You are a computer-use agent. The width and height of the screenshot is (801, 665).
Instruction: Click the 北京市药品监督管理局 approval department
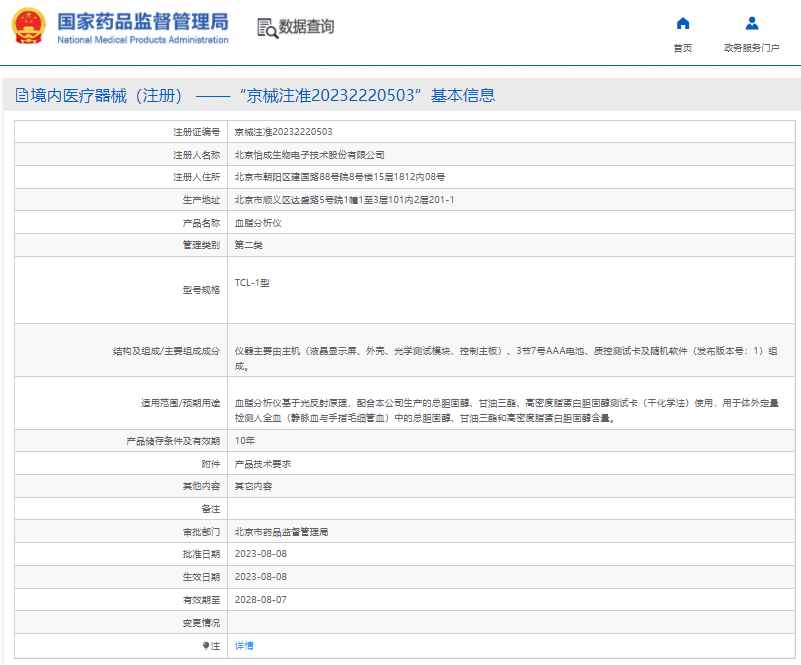[x=281, y=532]
